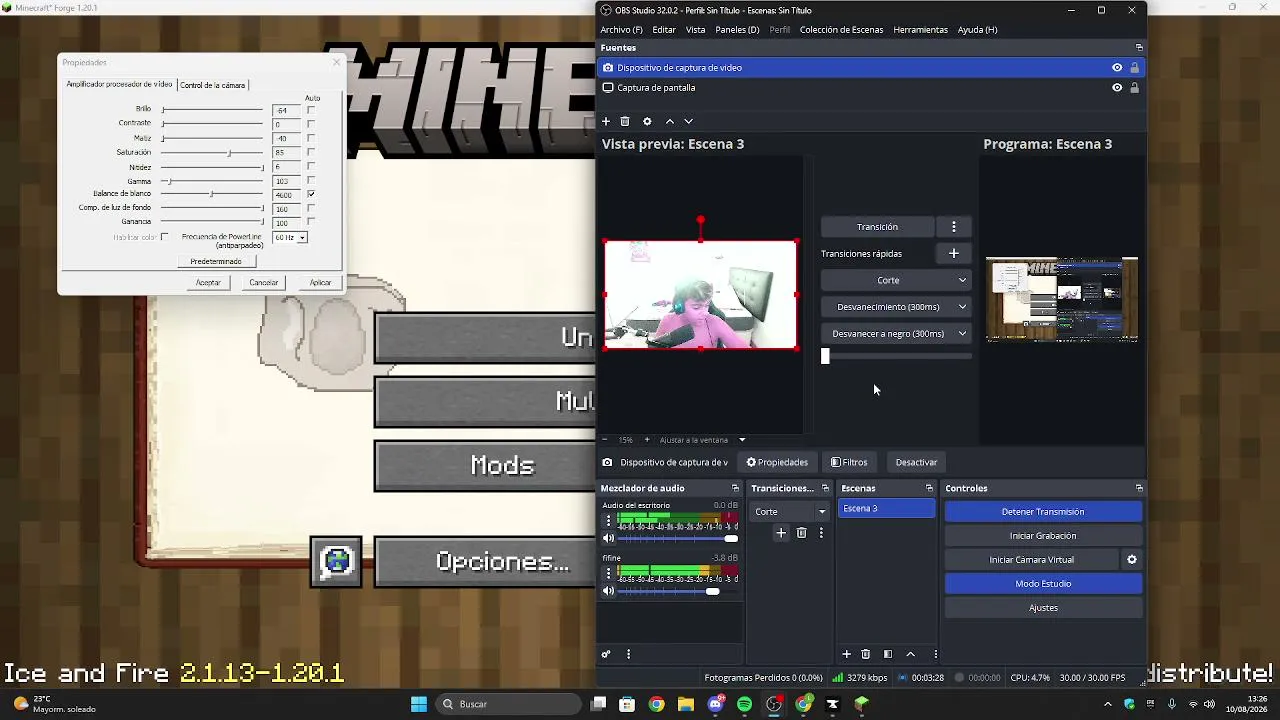Open File Explorer from the taskbar

point(686,704)
